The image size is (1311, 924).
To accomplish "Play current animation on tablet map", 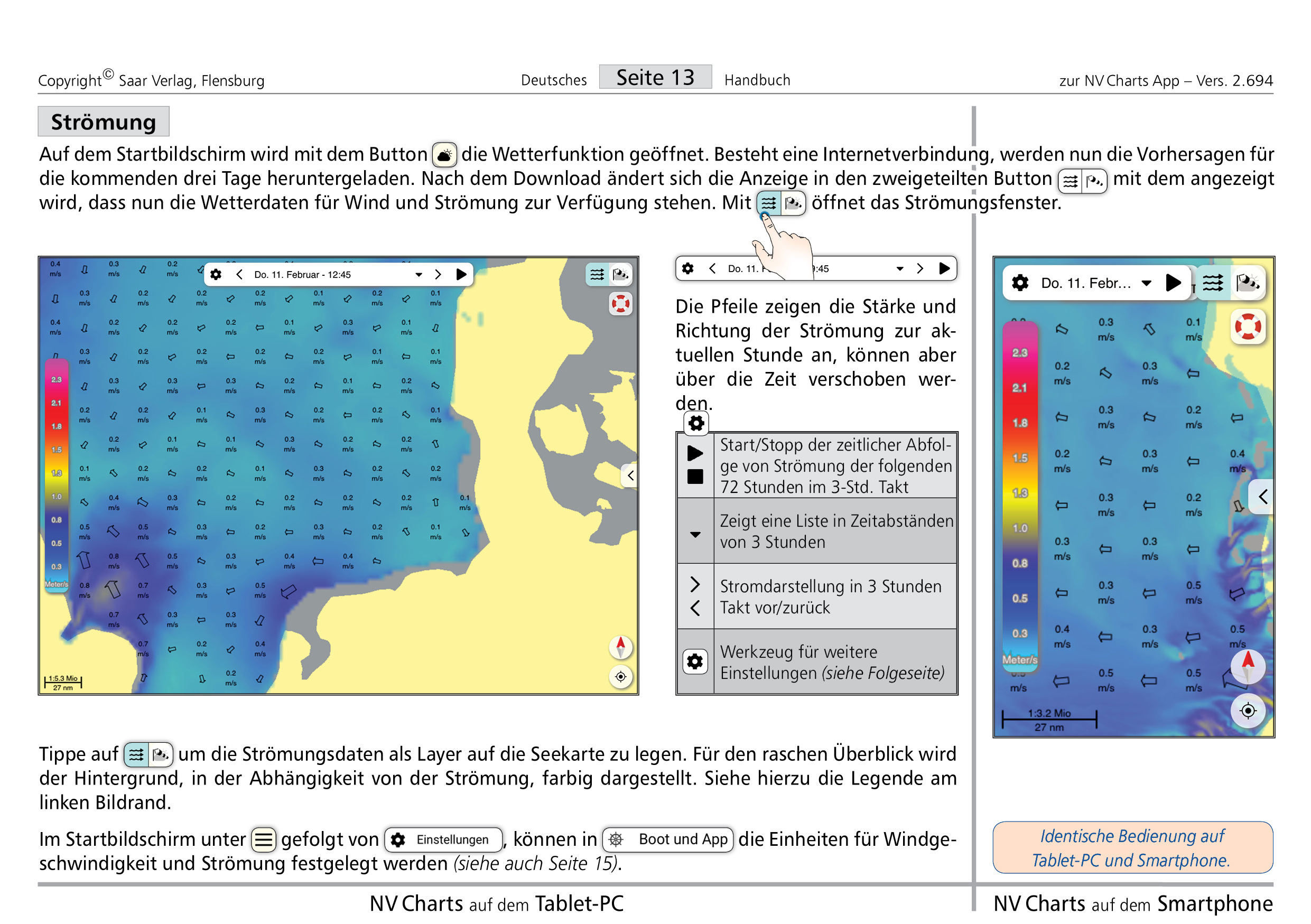I will click(x=461, y=275).
